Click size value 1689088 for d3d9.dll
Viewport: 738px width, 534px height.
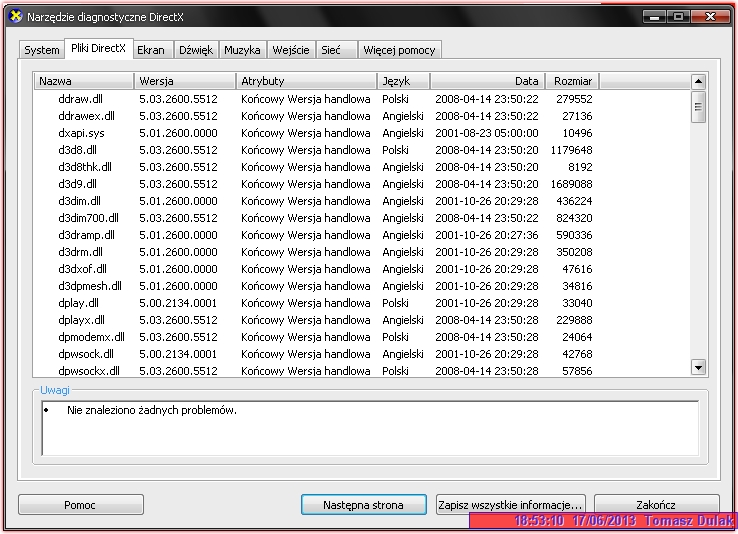(x=571, y=184)
